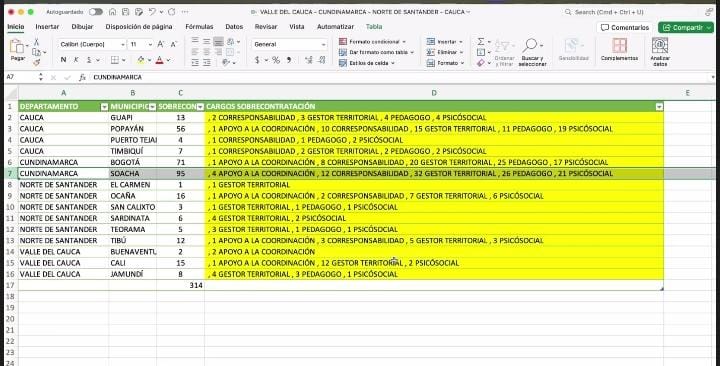Image resolution: width=720 pixels, height=366 pixels.
Task: Toggle underline S formatting
Action: click(x=89, y=60)
